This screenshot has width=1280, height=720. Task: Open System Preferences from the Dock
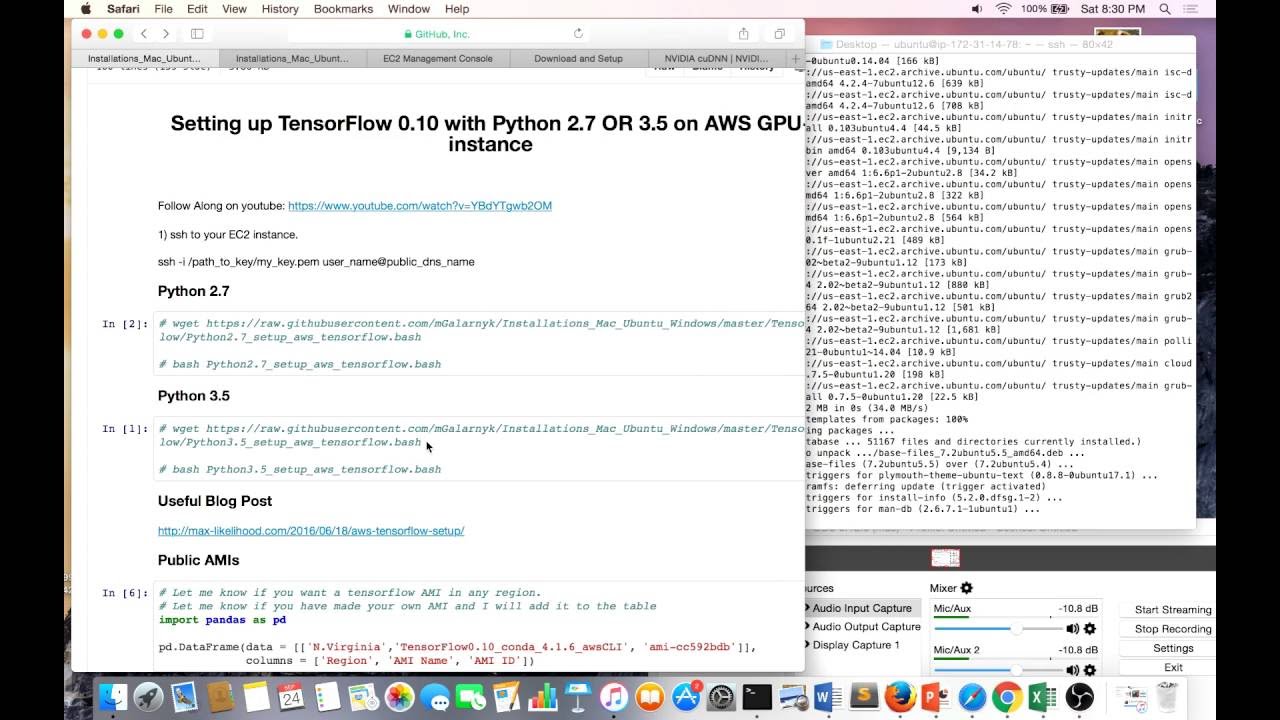(721, 697)
